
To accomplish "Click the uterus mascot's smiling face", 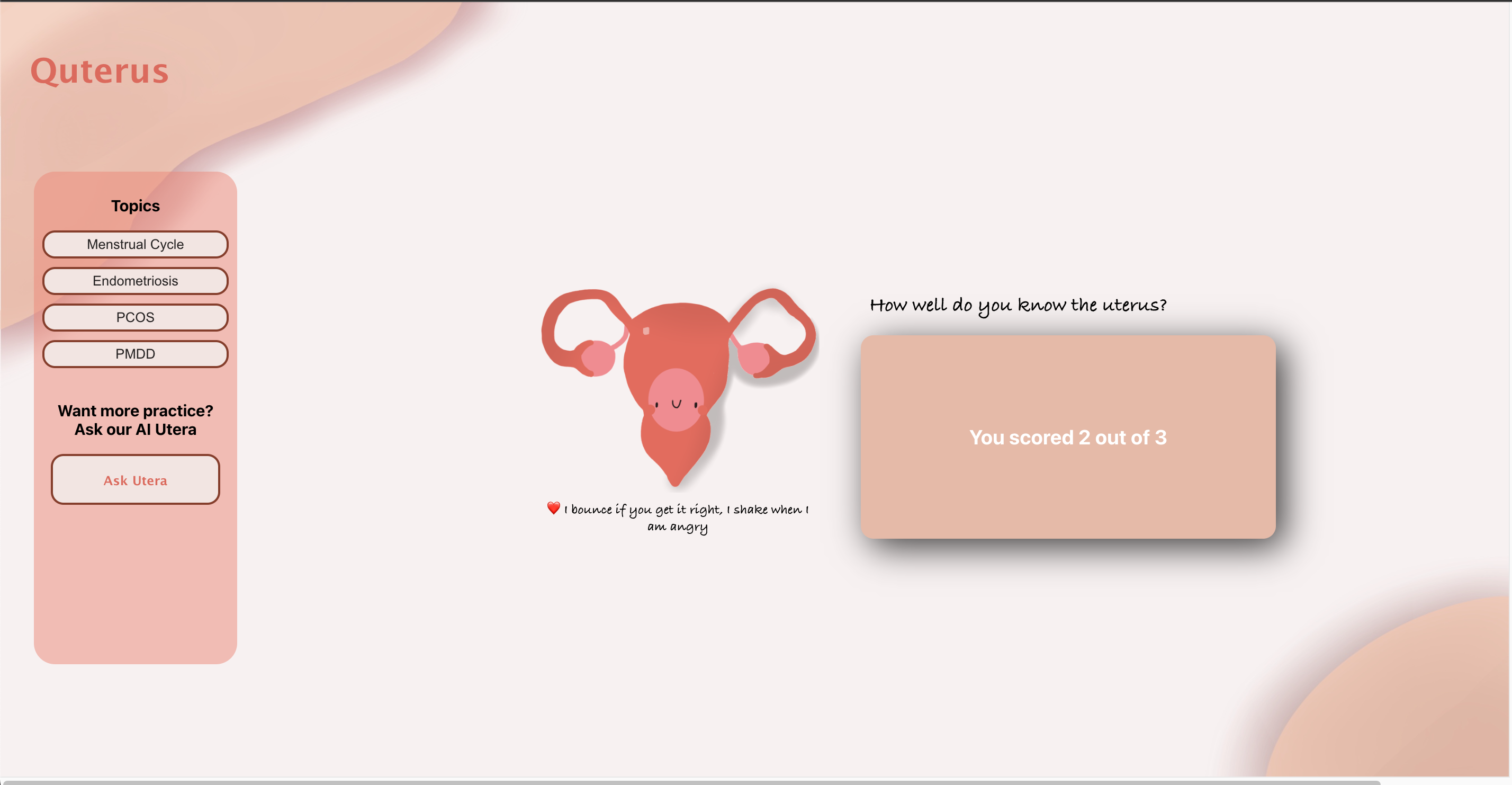I will [x=676, y=403].
